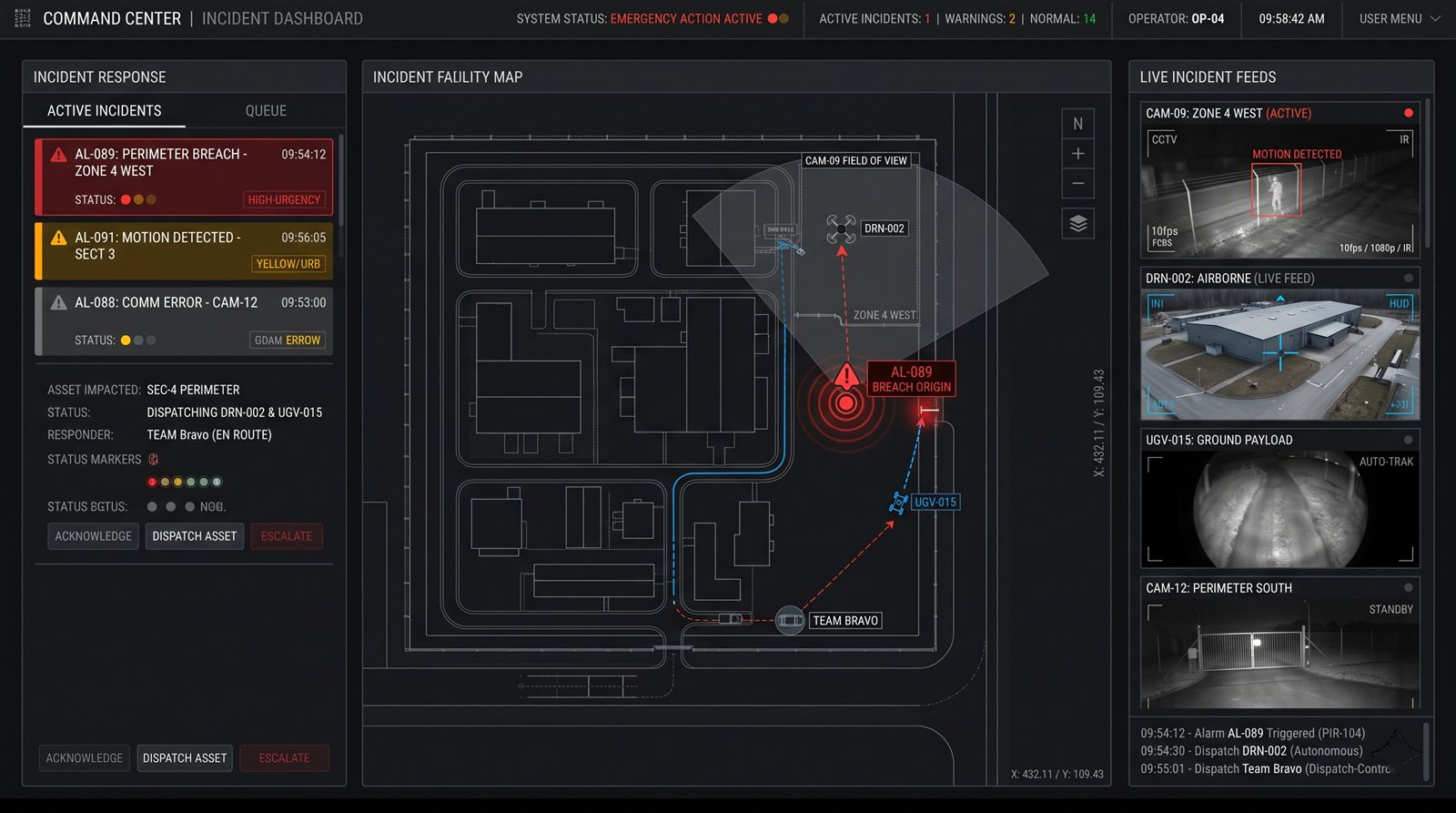Open the DRN-002 airborne live feed
Viewport: 1456px width, 813px height.
coord(1279,343)
